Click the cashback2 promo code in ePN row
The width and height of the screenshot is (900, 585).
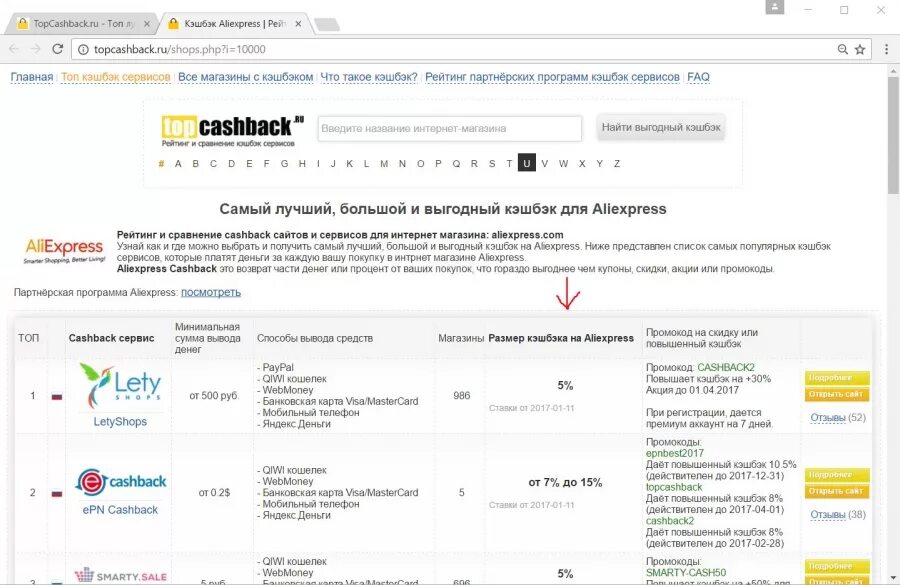pos(670,521)
